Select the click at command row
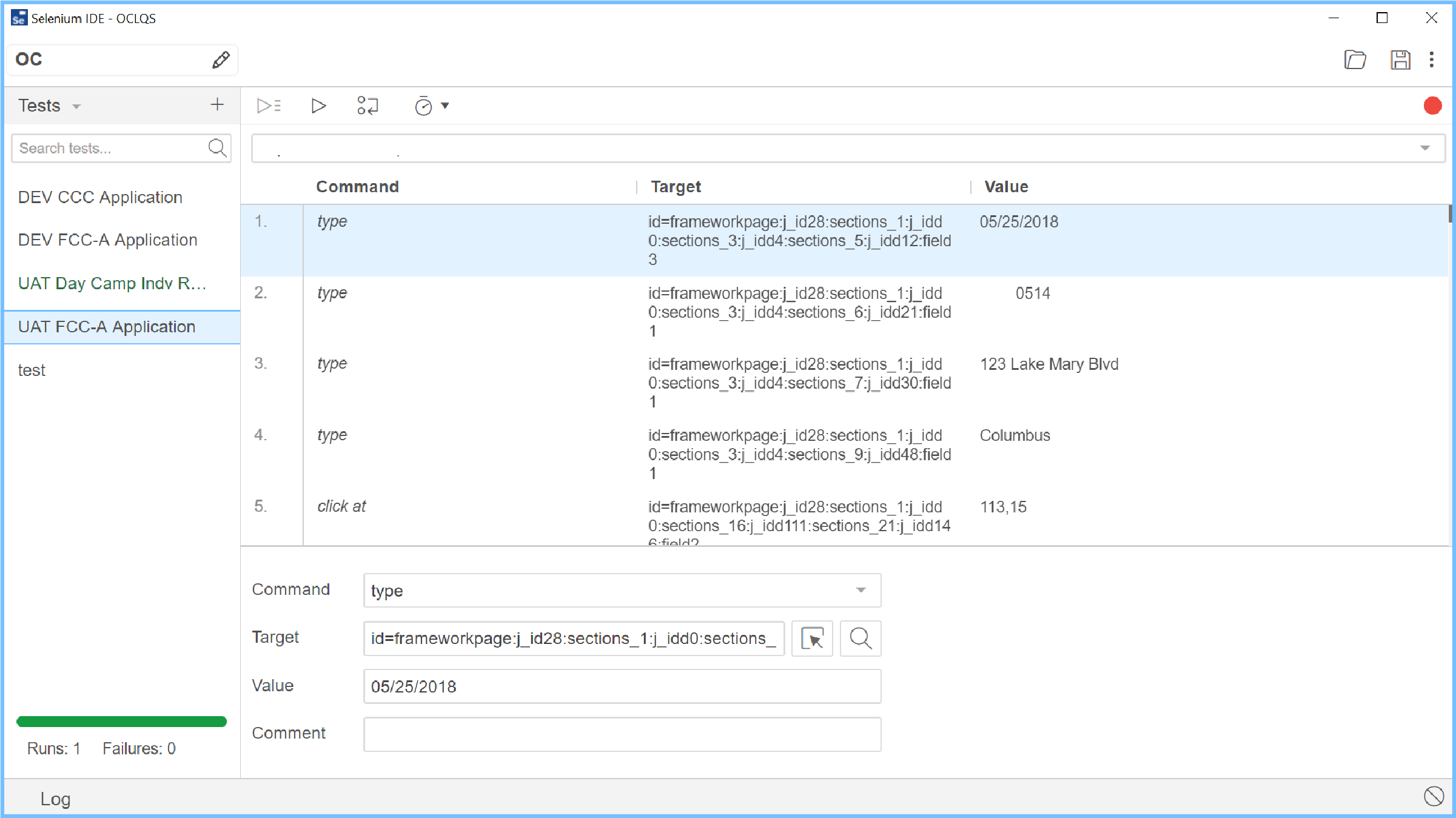 [x=844, y=518]
